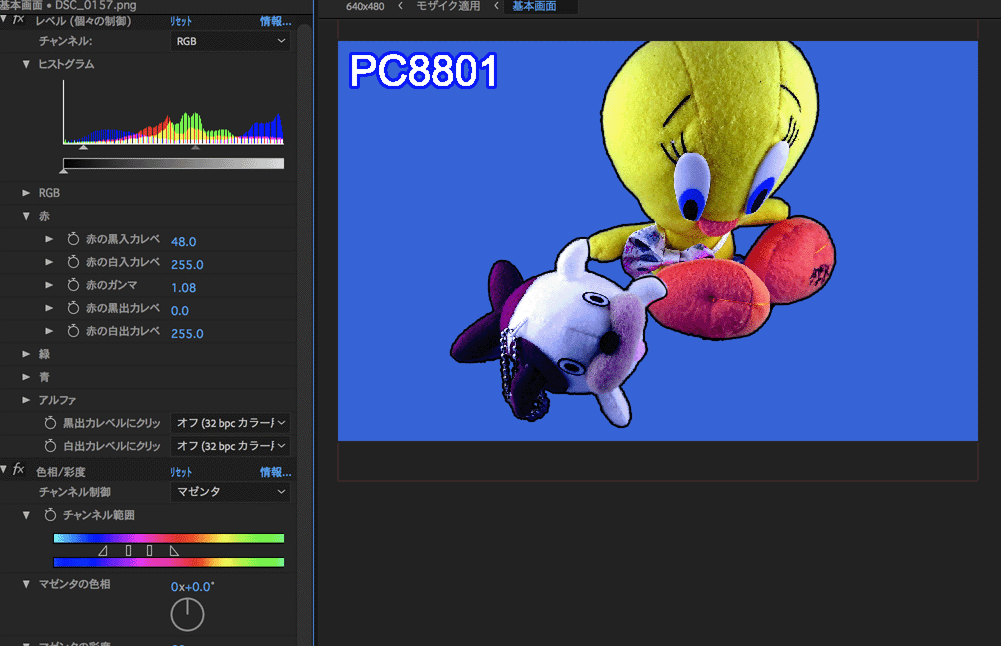
Task: Open 黒出力レベルにクリップ dropdown
Action: 230,423
